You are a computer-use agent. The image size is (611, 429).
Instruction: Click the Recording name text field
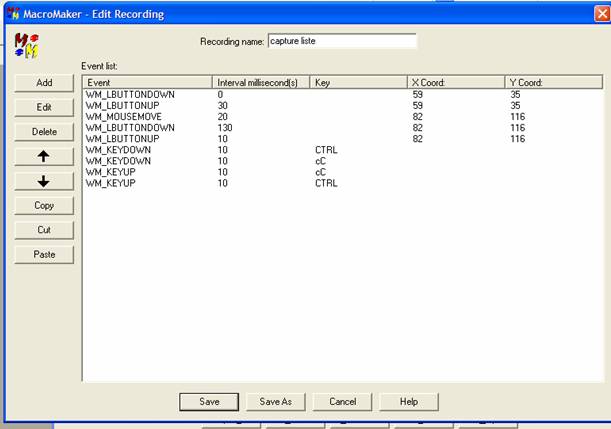point(341,42)
